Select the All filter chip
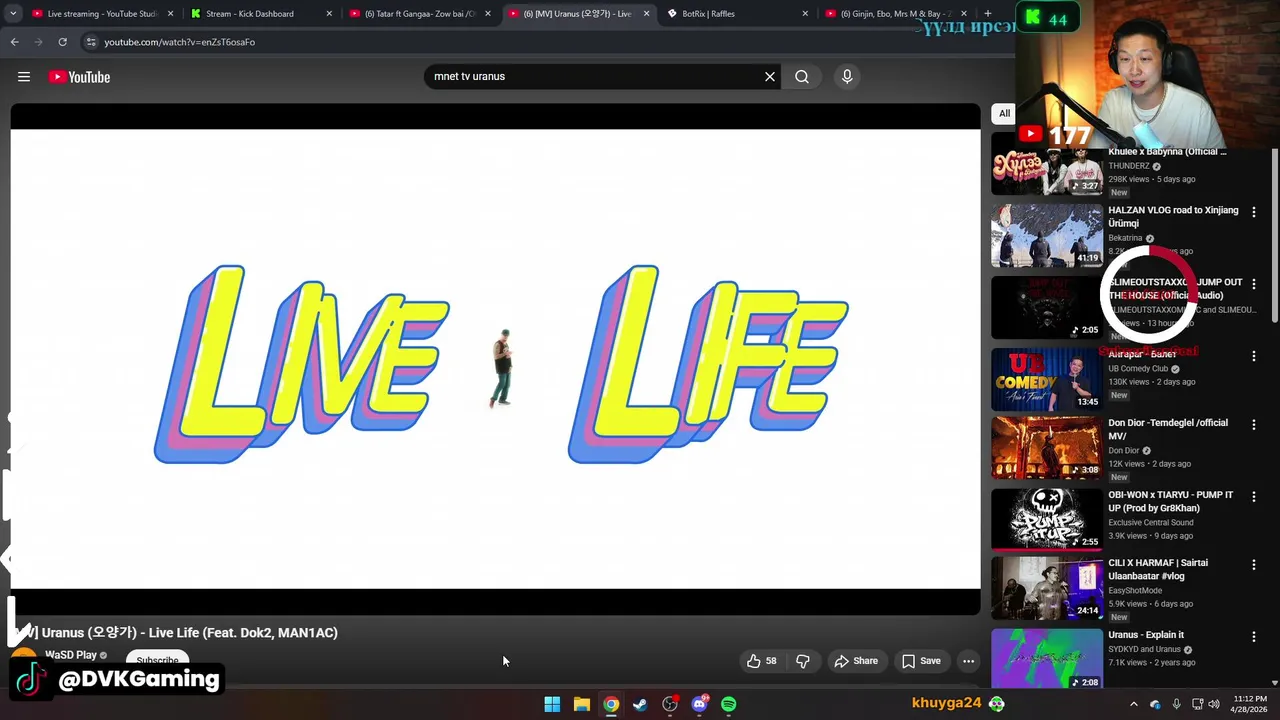Screen dimensions: 1280x720 [x=1004, y=113]
